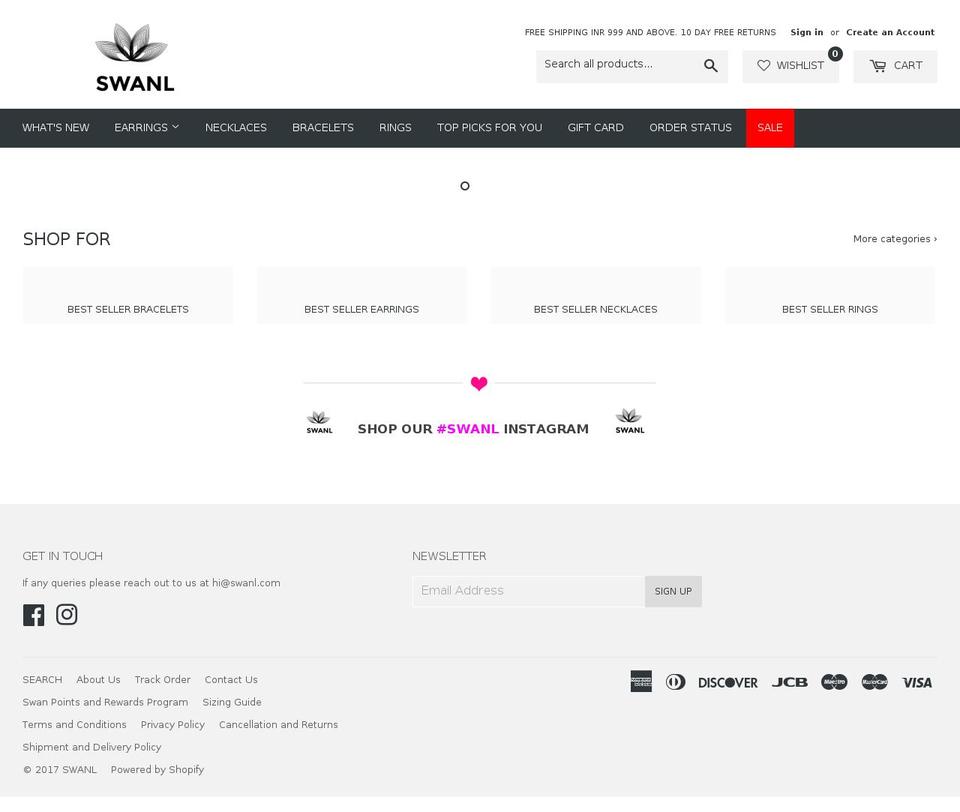Open Top Picks For You menu

click(x=489, y=127)
